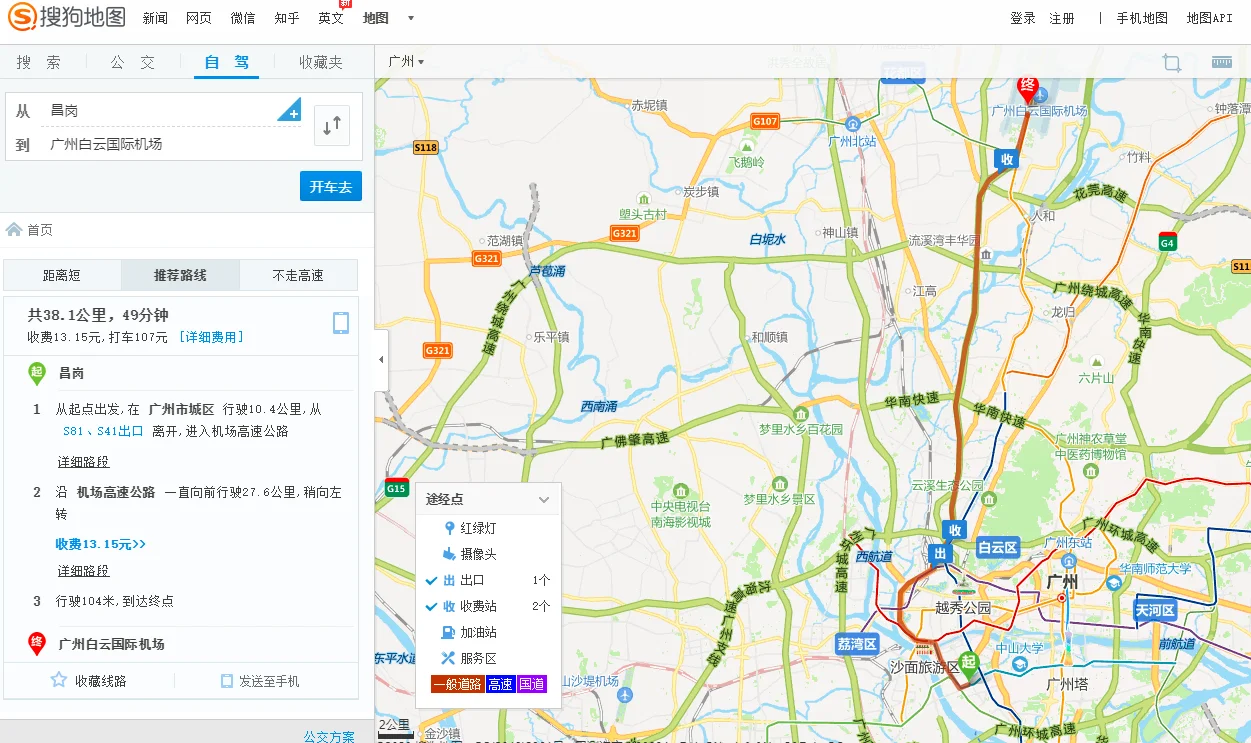Click the swap start and destination icon

pos(332,125)
